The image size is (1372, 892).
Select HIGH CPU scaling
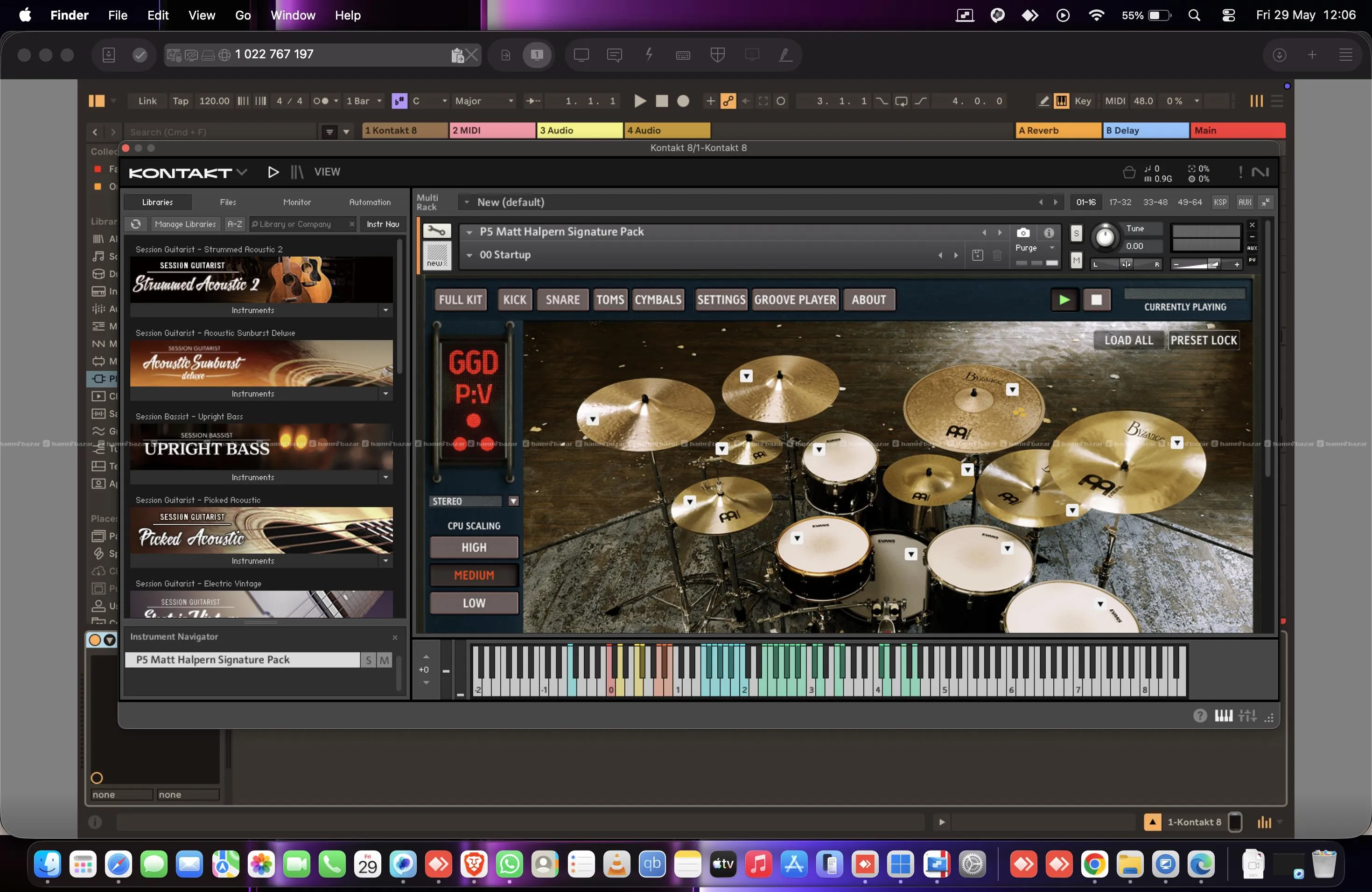click(x=474, y=547)
